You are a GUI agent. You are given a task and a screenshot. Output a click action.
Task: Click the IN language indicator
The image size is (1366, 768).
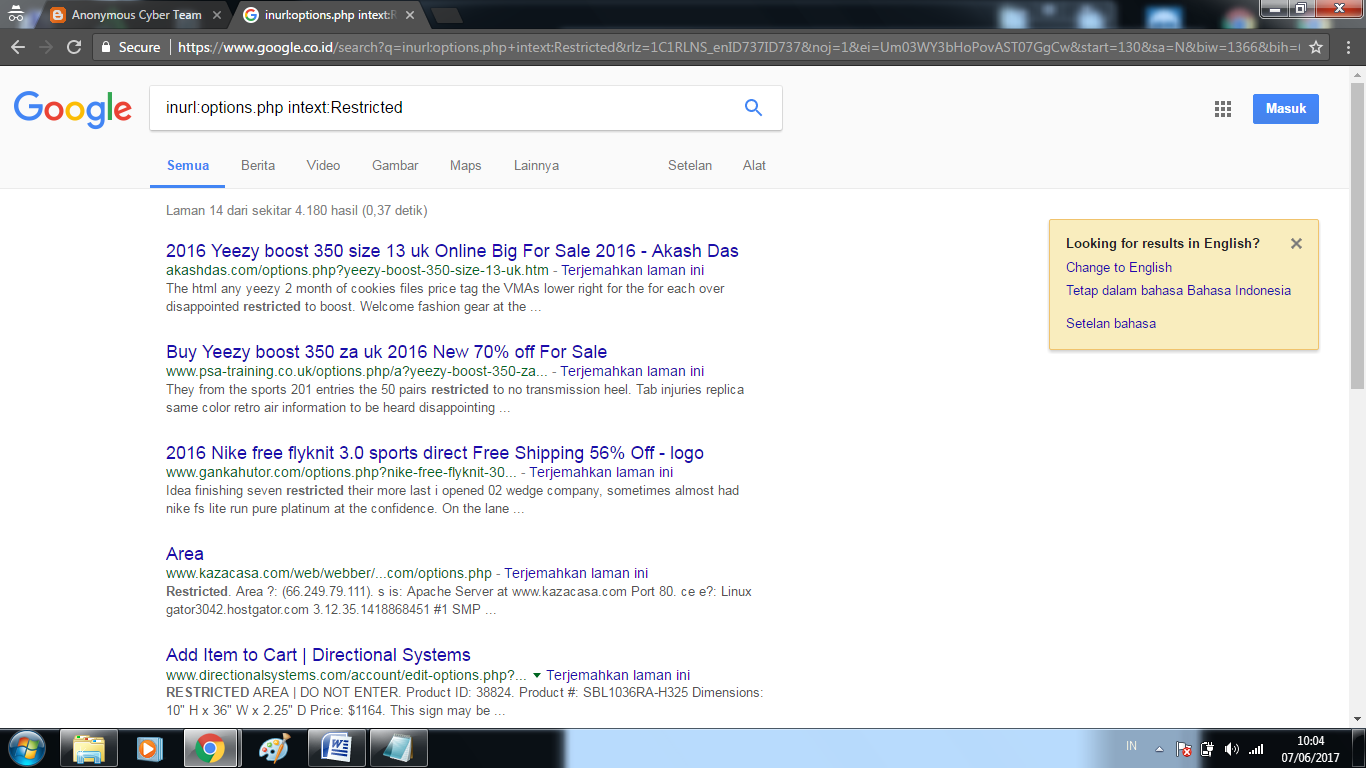(x=1132, y=746)
